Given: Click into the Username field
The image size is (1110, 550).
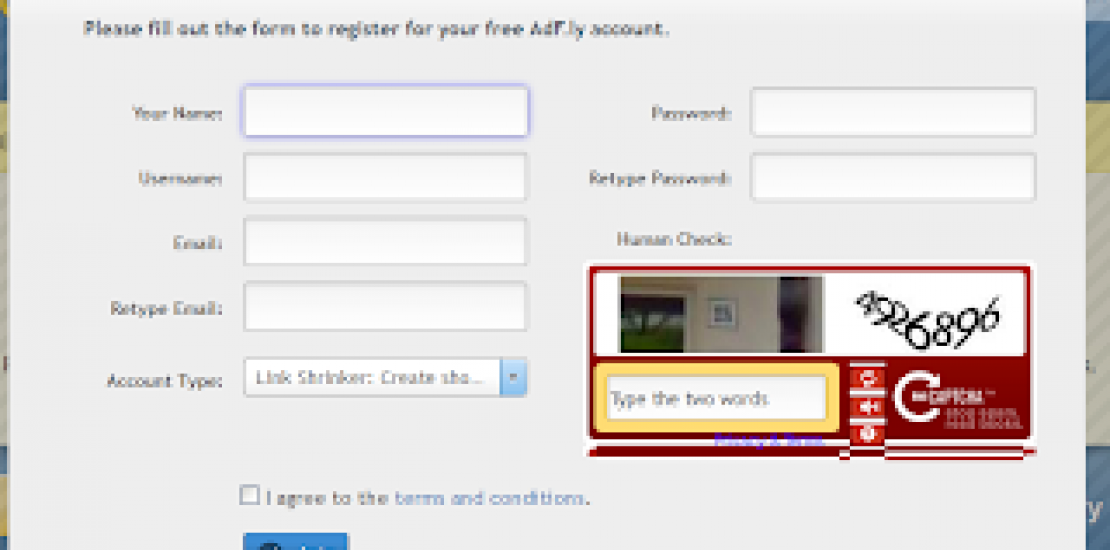Looking at the screenshot, I should pyautogui.click(x=385, y=177).
